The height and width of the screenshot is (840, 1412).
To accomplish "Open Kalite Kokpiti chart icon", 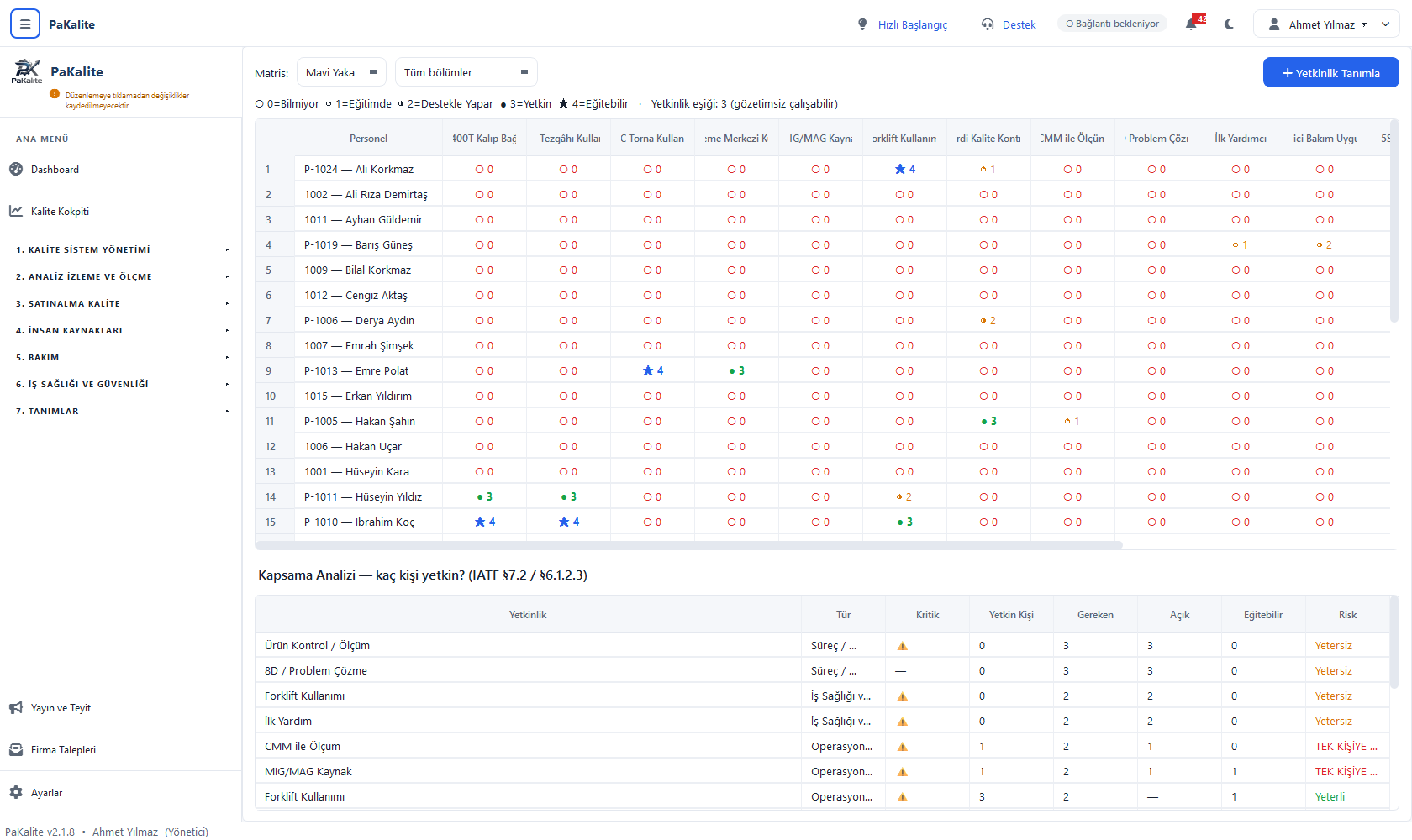I will click(16, 211).
